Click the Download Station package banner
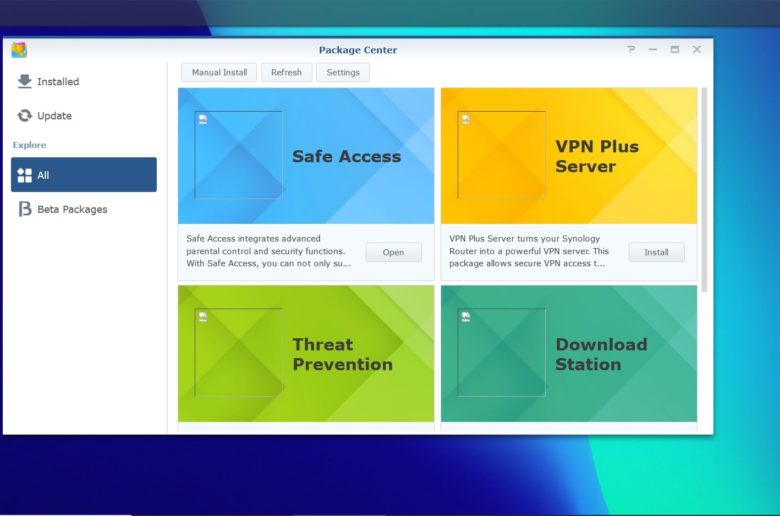Image resolution: width=780 pixels, height=516 pixels. click(569, 354)
